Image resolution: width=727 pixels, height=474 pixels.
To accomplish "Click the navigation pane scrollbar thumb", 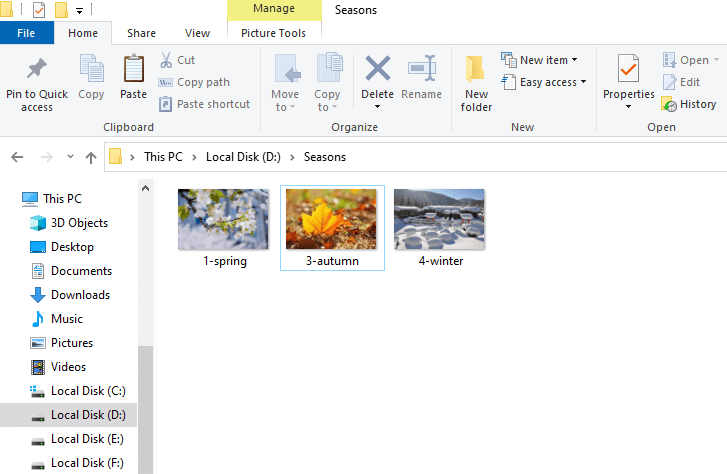I will click(145, 410).
